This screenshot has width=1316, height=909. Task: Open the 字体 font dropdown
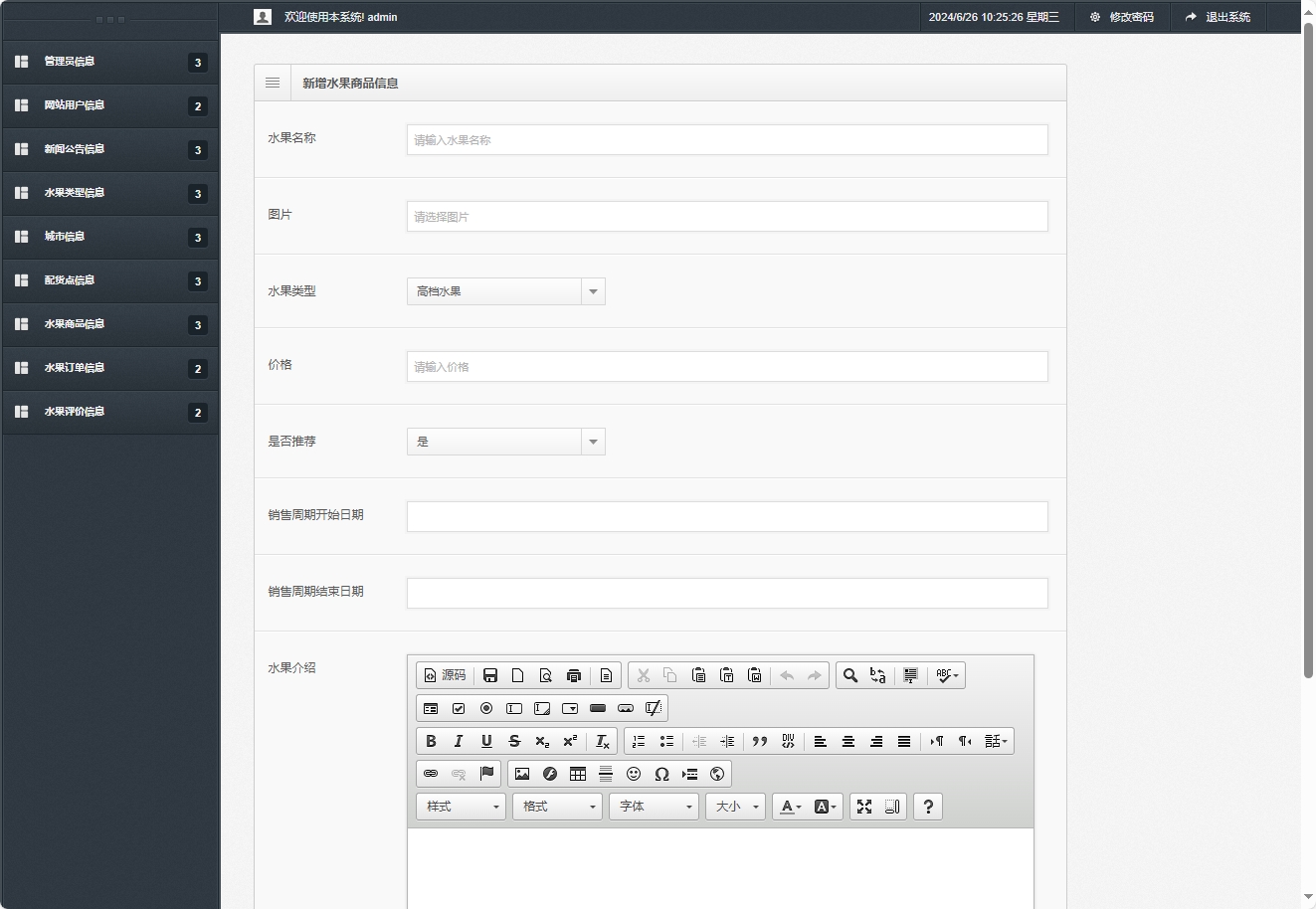(654, 807)
